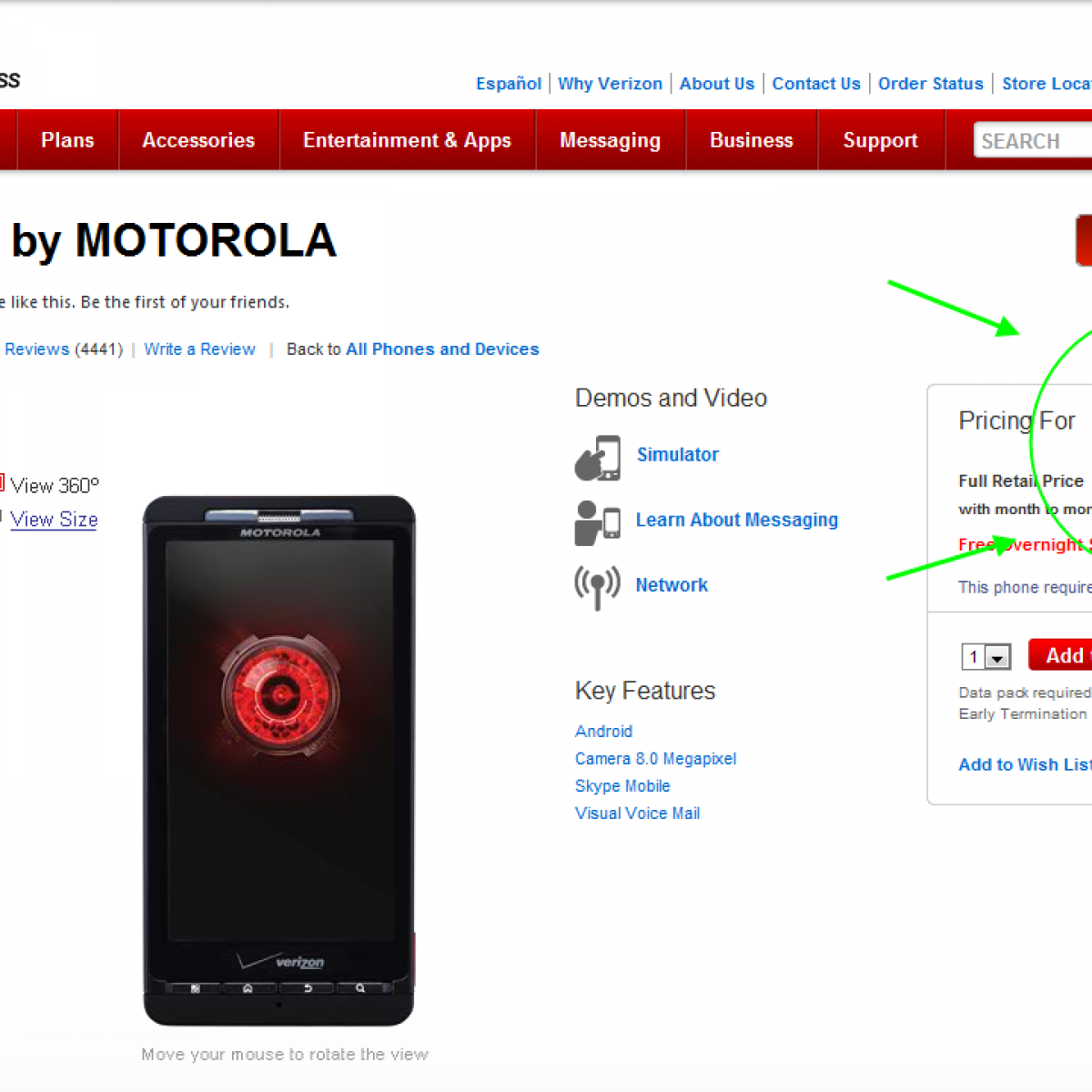Select the View 360° option

point(54,485)
